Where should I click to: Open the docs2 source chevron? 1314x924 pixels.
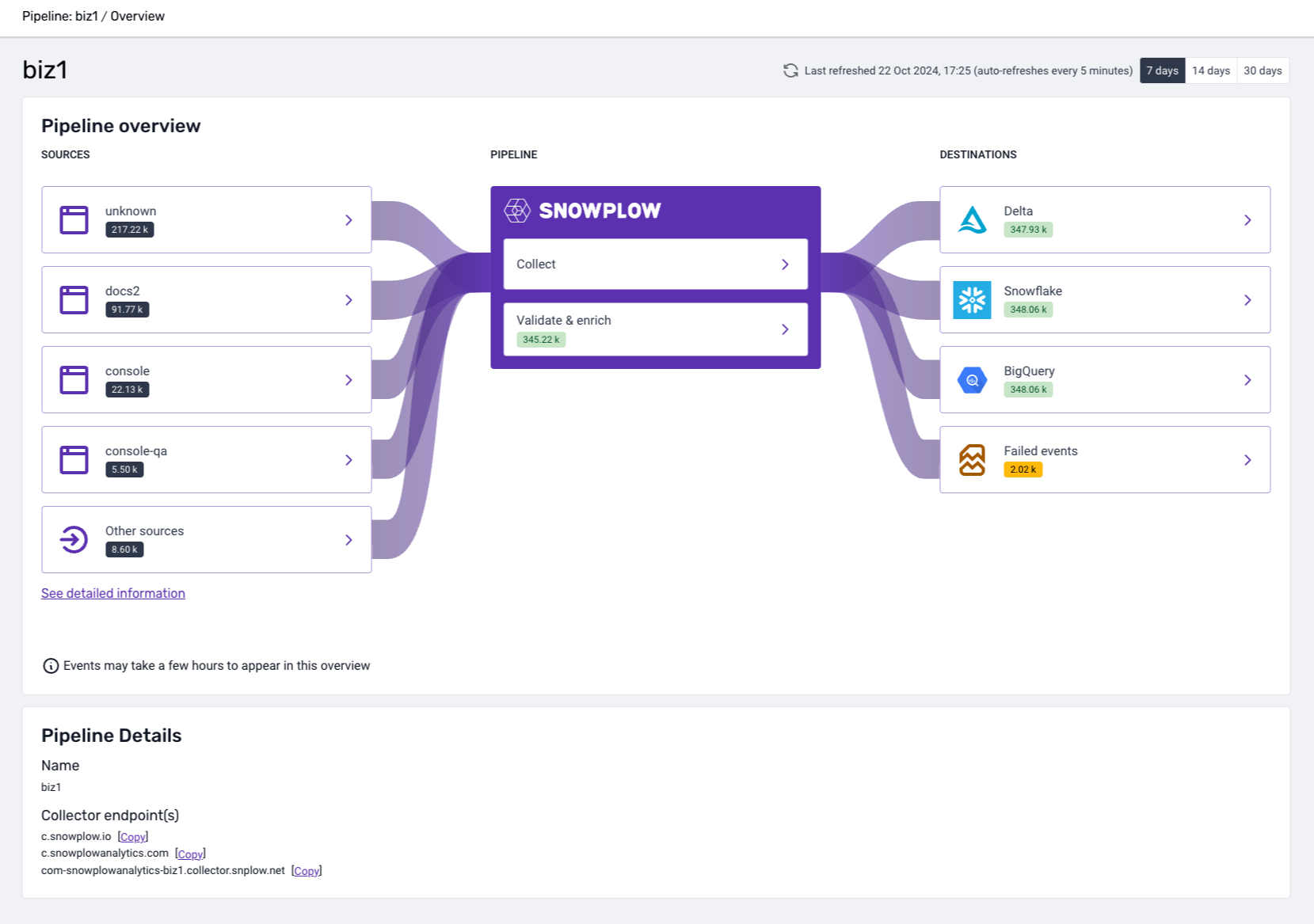[348, 300]
